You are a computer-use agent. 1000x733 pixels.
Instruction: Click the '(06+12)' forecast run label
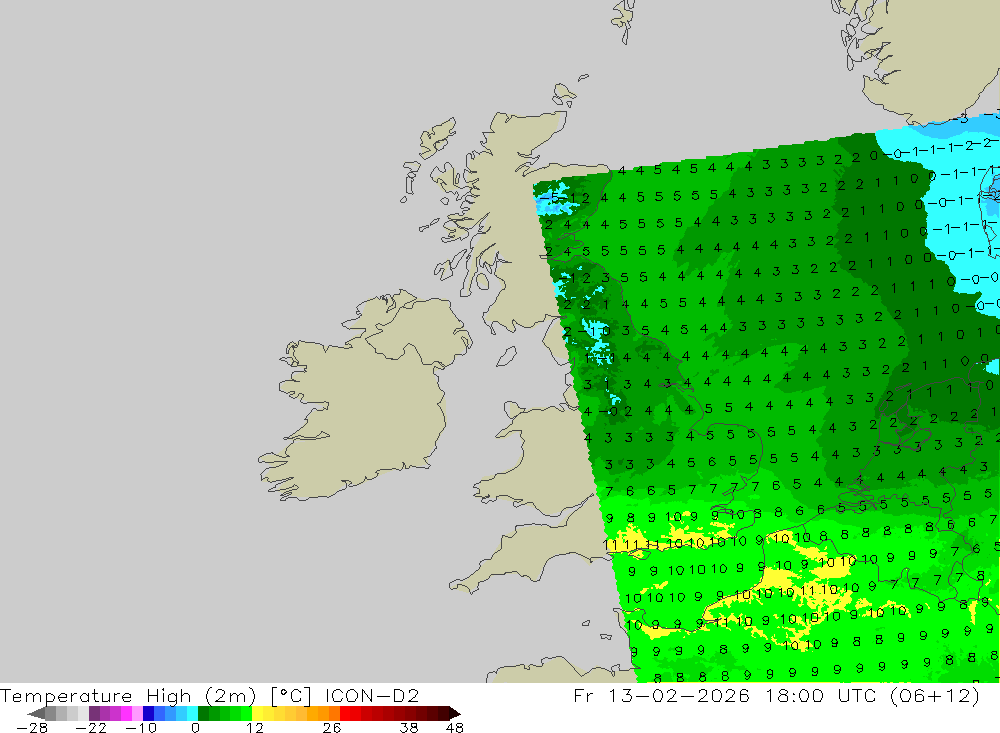pyautogui.click(x=935, y=695)
